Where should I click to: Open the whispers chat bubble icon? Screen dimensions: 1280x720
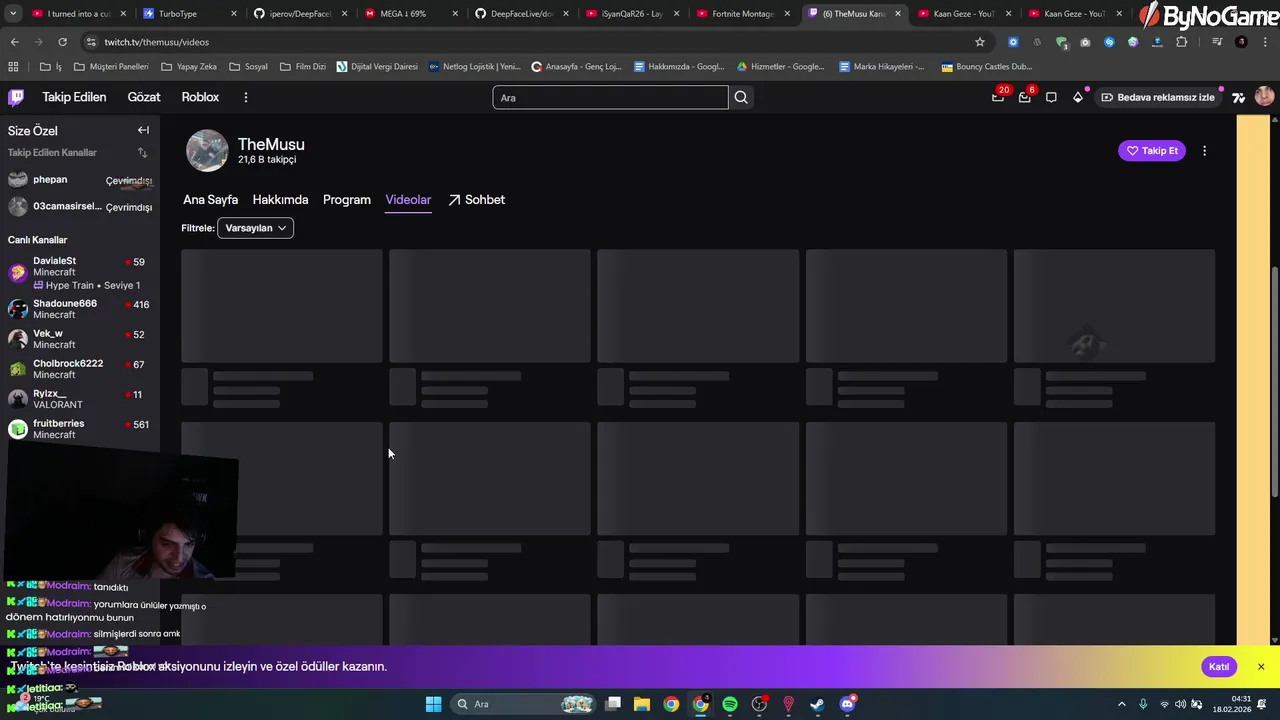pos(1051,97)
